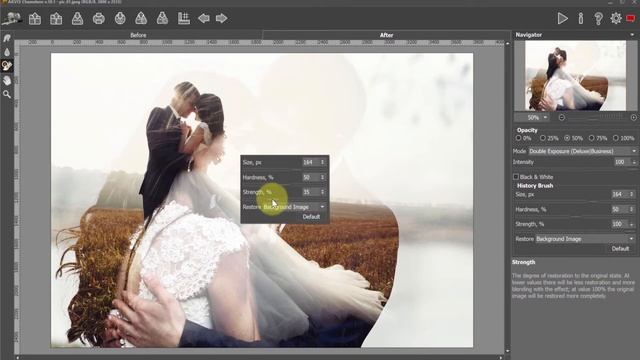
Task: Click Default button in History Brush panel
Action: (620, 249)
